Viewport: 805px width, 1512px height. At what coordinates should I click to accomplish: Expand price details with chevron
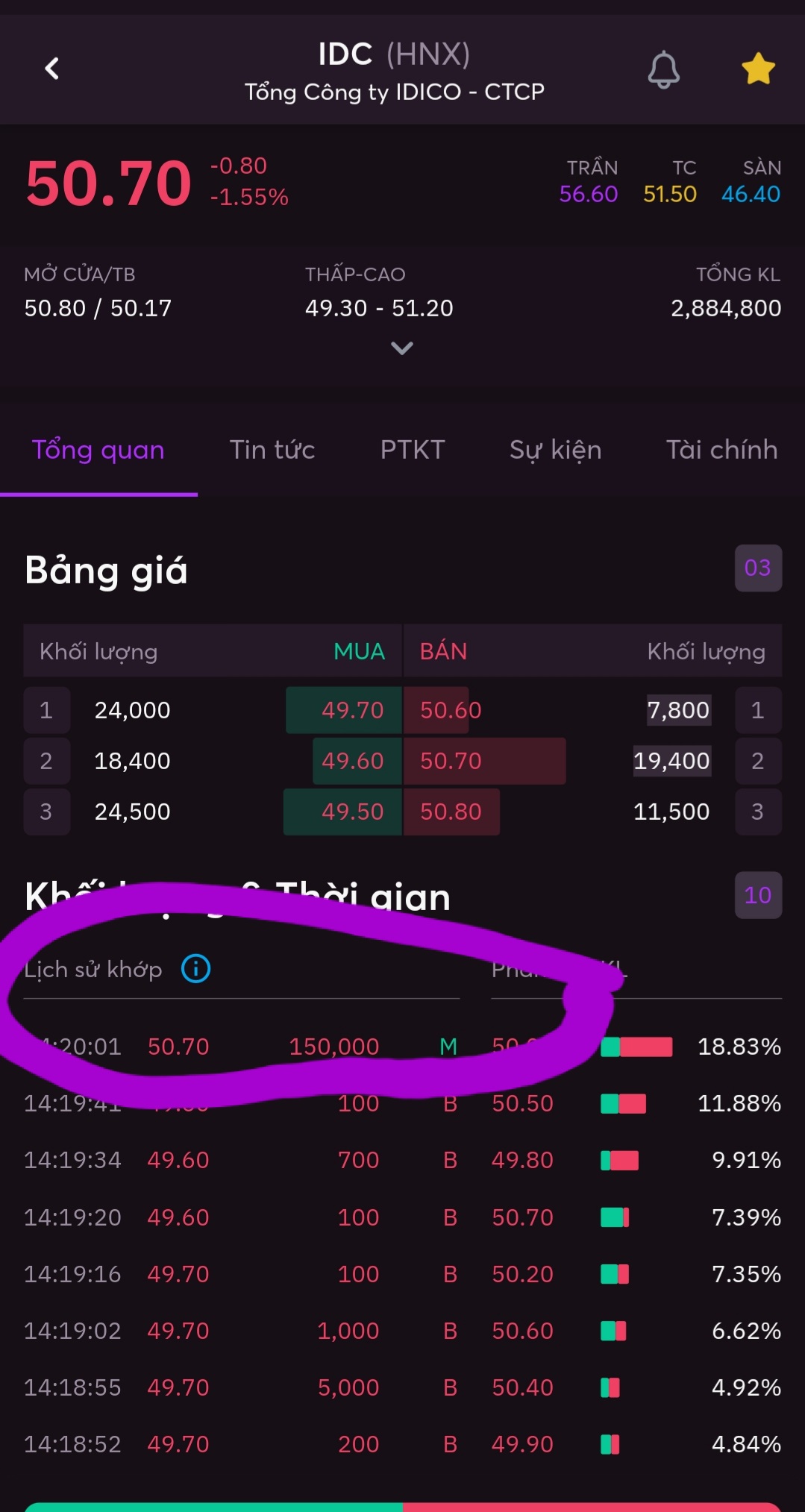click(401, 348)
